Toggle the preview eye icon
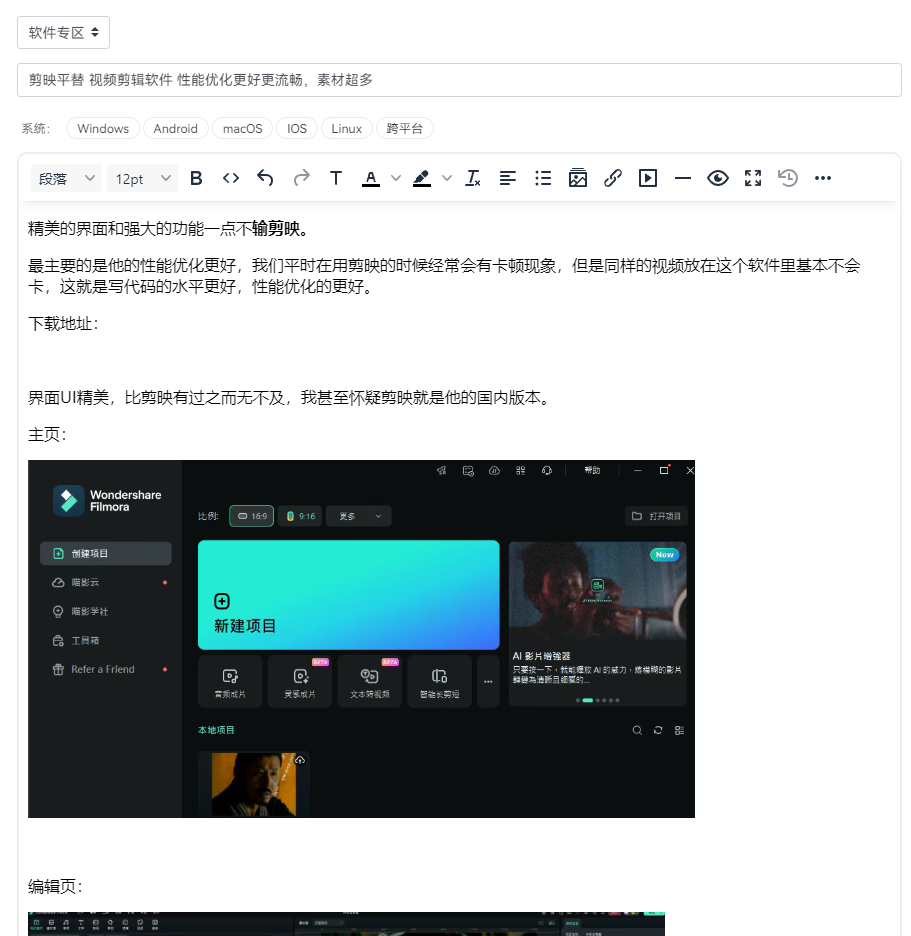Viewport: 911px width, 936px height. pos(718,178)
